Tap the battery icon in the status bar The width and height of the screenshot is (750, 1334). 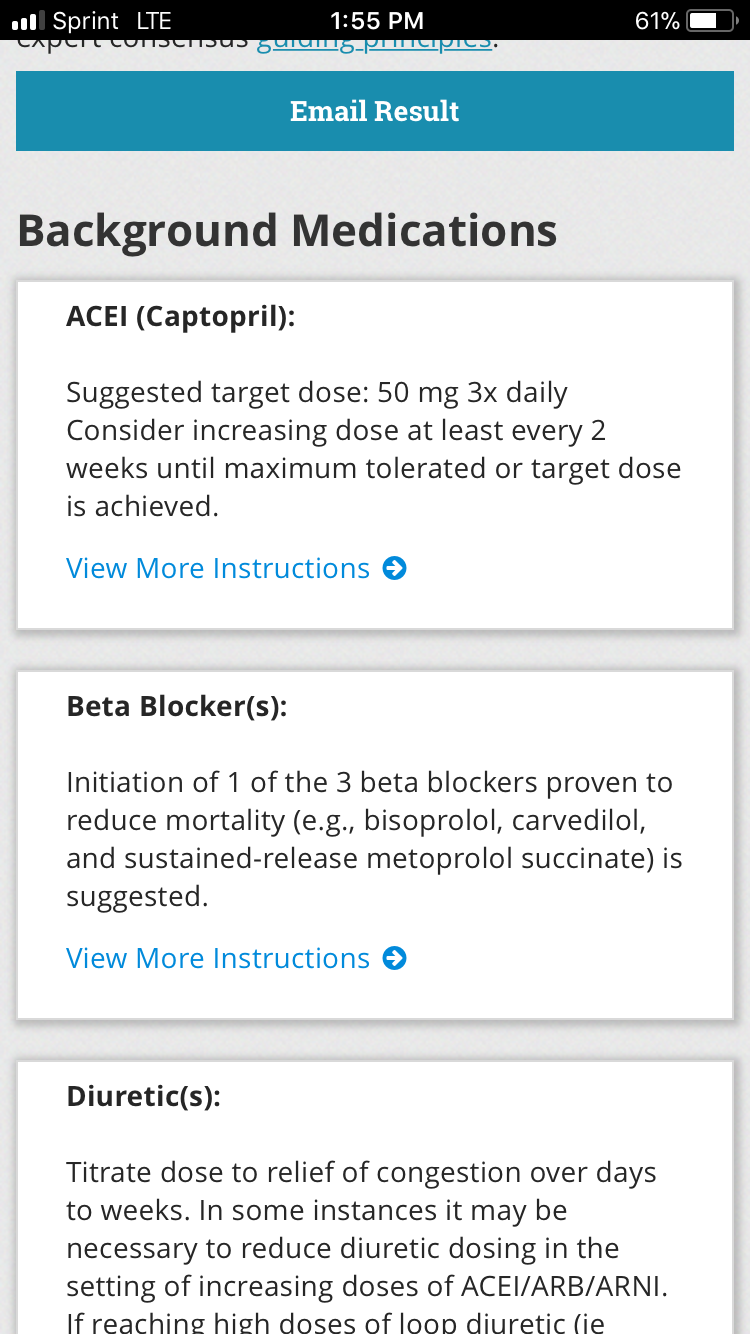710,20
